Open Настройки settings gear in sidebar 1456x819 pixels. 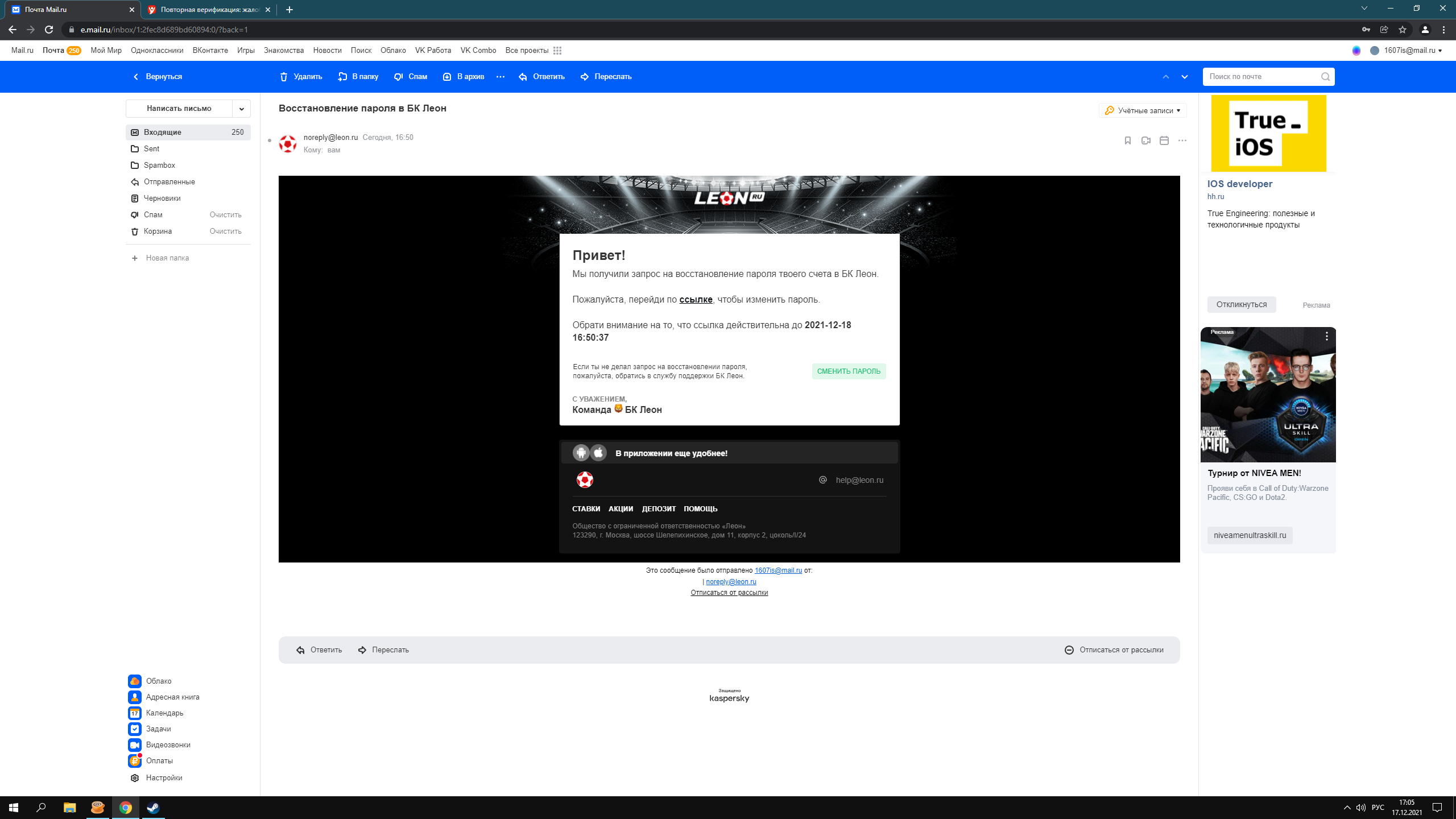tap(135, 777)
